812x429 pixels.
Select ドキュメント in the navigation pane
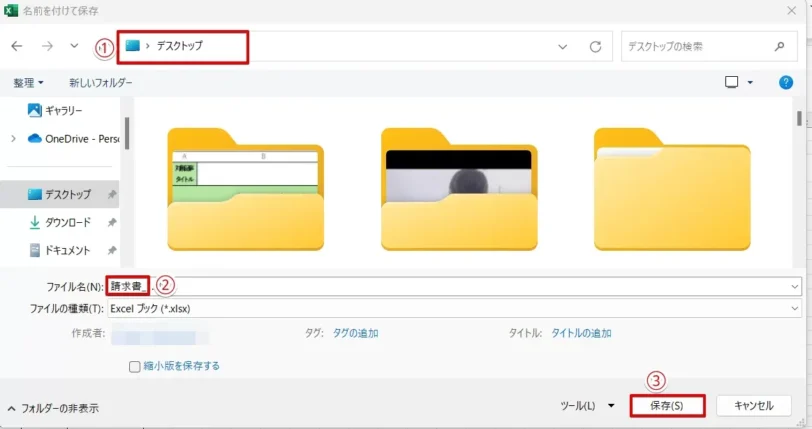60,250
